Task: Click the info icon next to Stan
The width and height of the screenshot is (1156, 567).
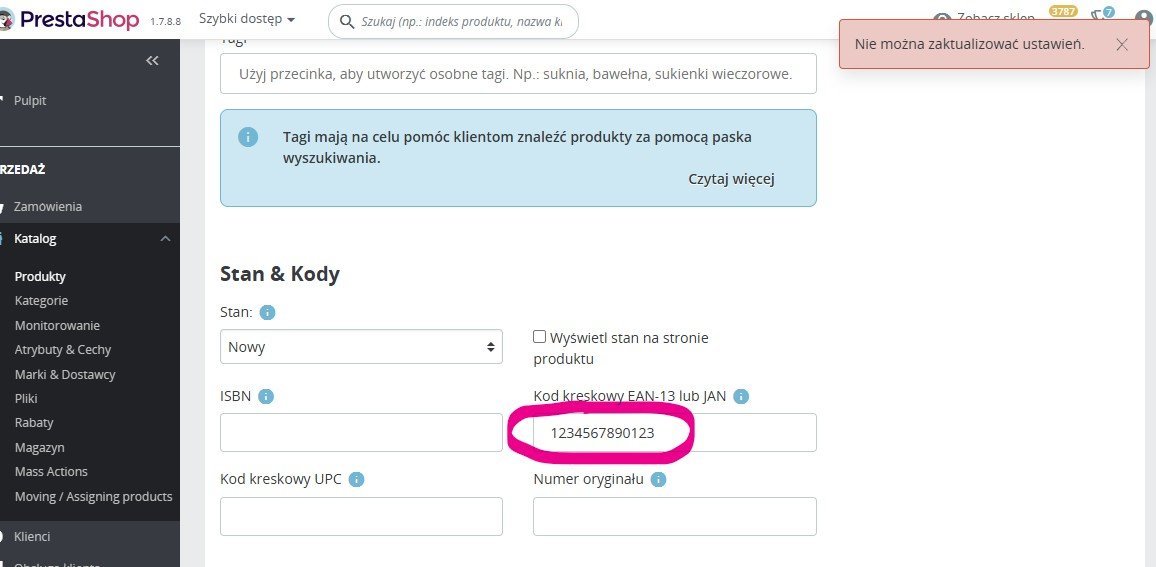Action: coord(268,313)
